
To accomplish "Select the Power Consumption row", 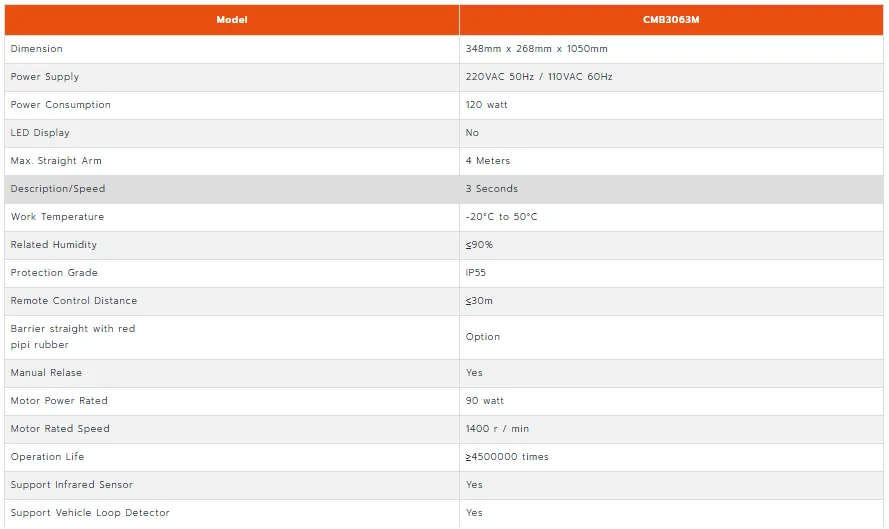I will coord(444,105).
